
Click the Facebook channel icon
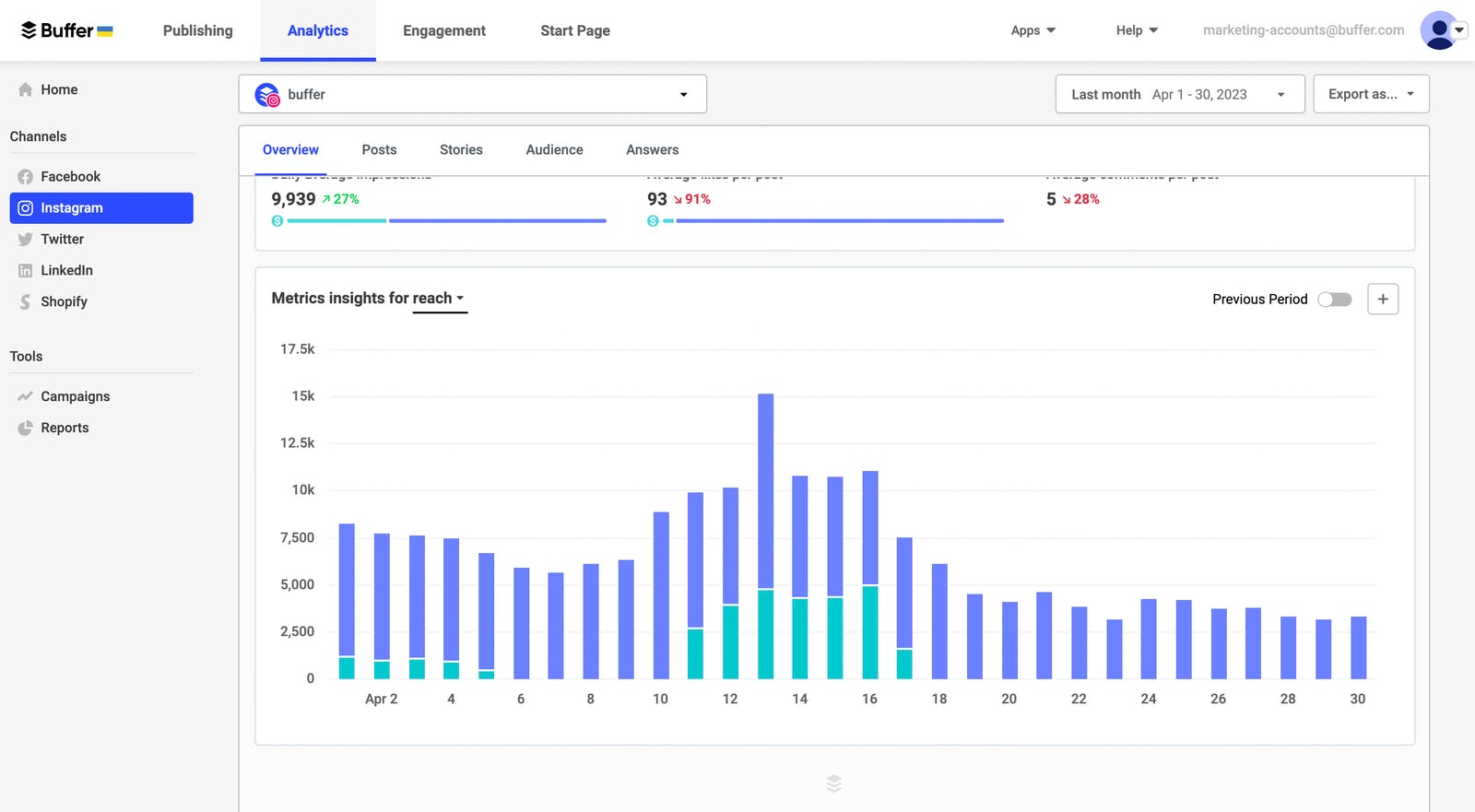click(25, 177)
